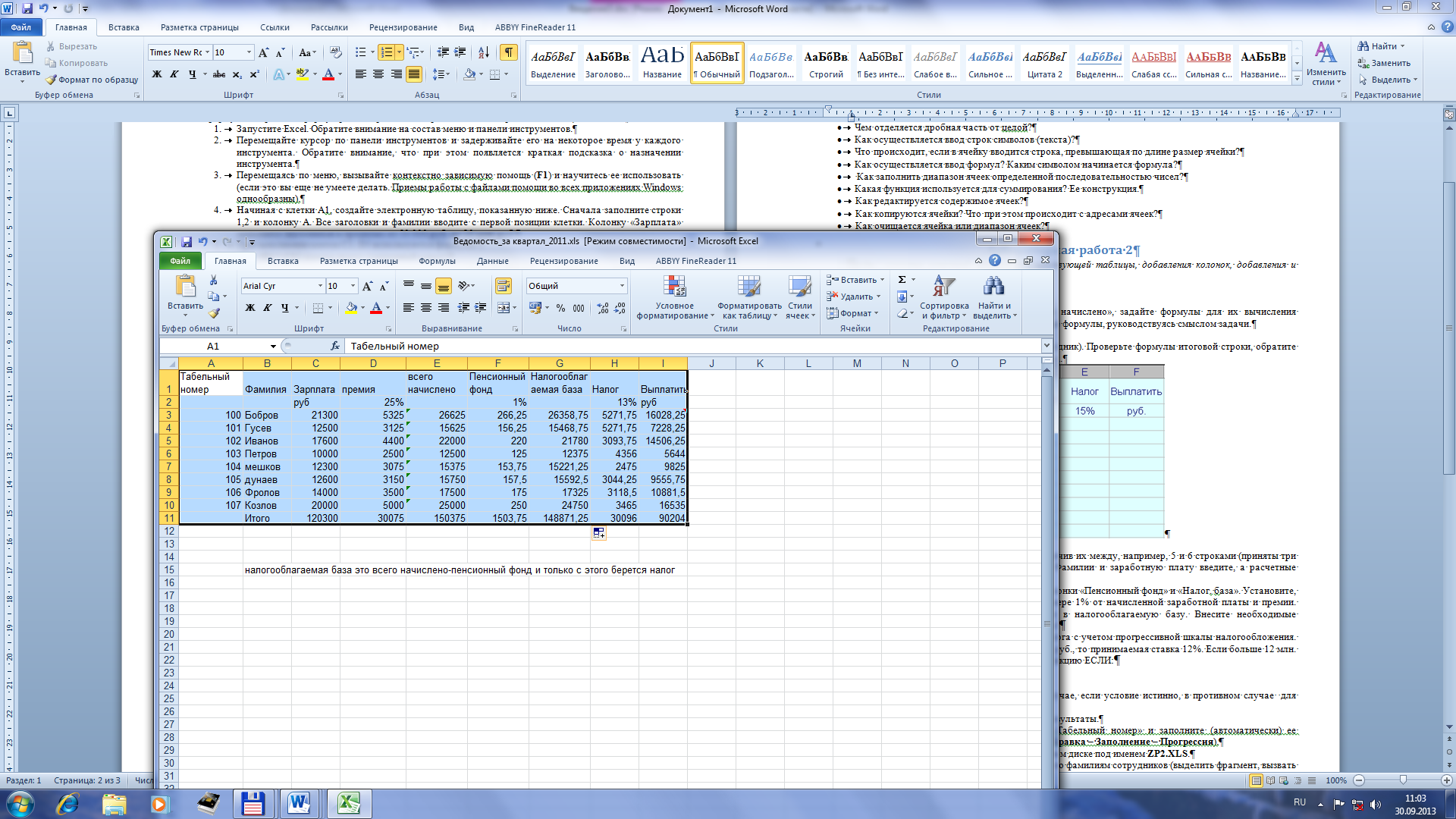Click Clear Formatting icon in Word ribbon

(x=336, y=52)
